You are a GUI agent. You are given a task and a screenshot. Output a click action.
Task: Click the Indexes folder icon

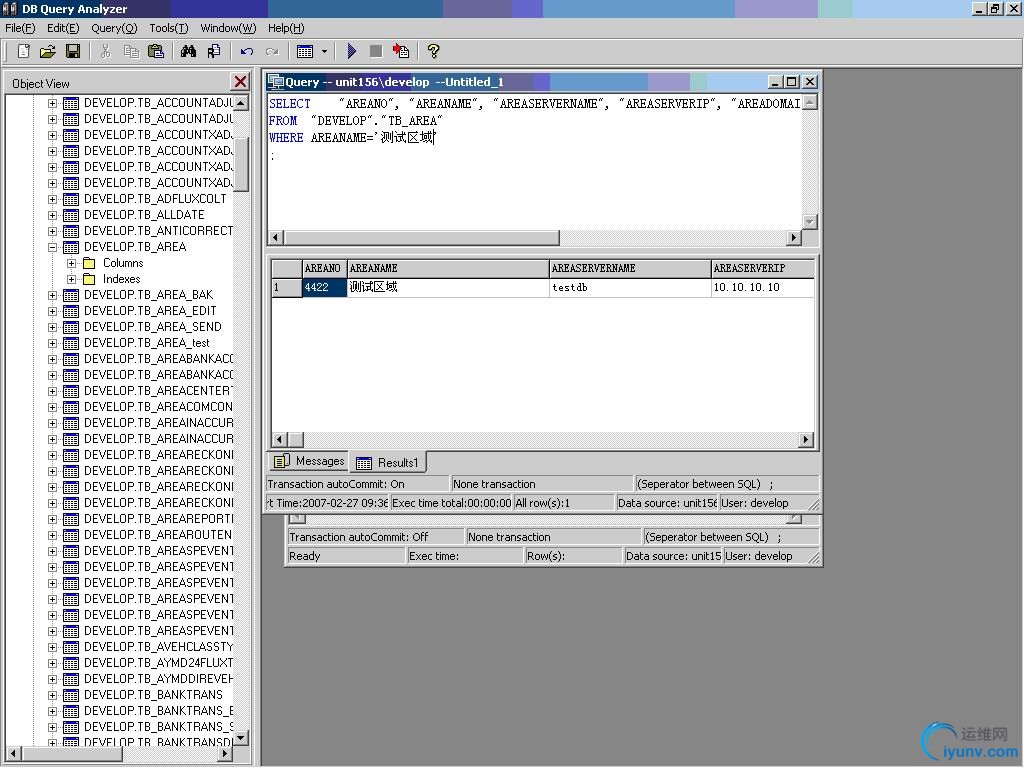coord(90,280)
